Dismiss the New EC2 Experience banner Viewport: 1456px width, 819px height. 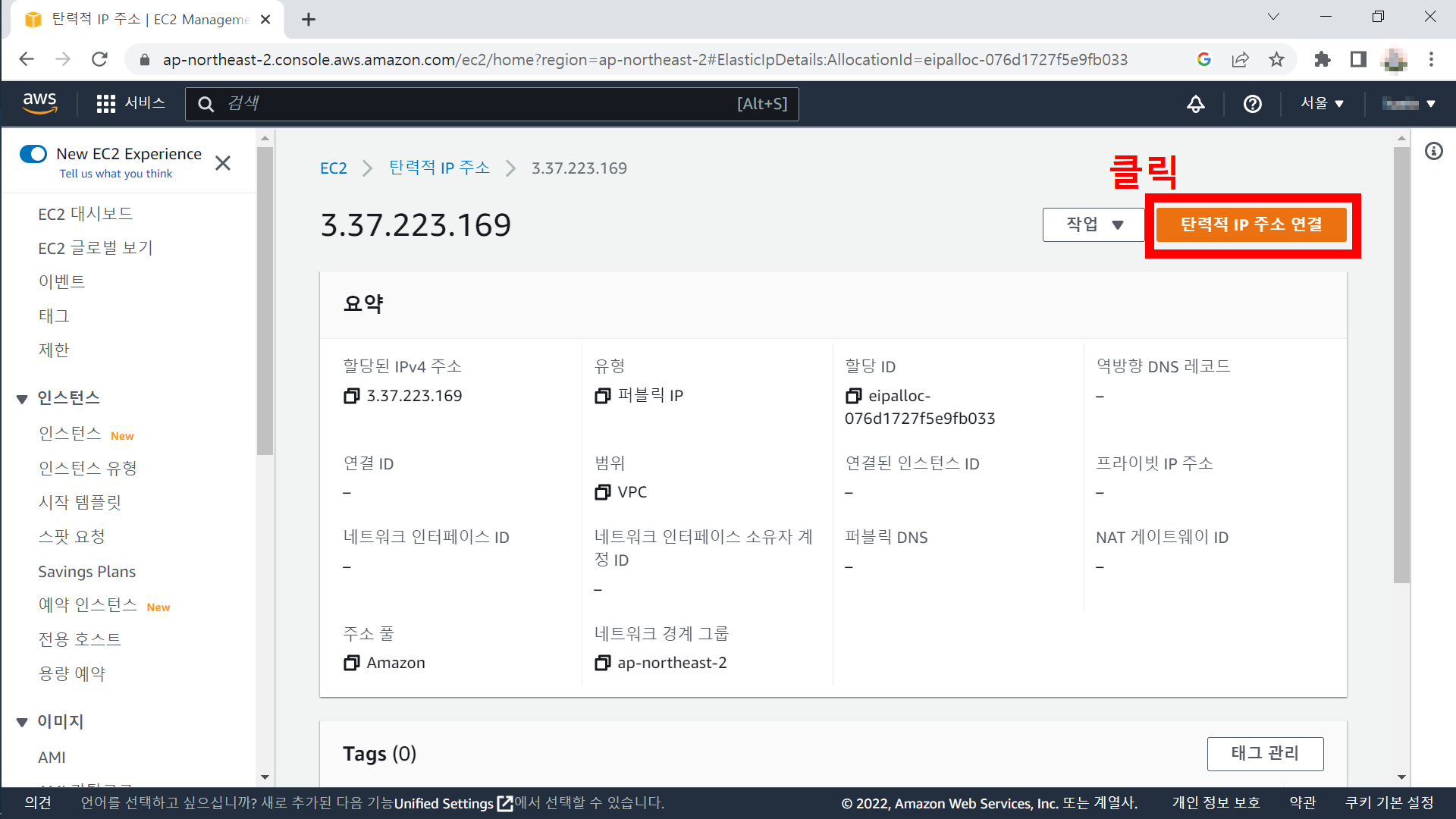pos(223,163)
